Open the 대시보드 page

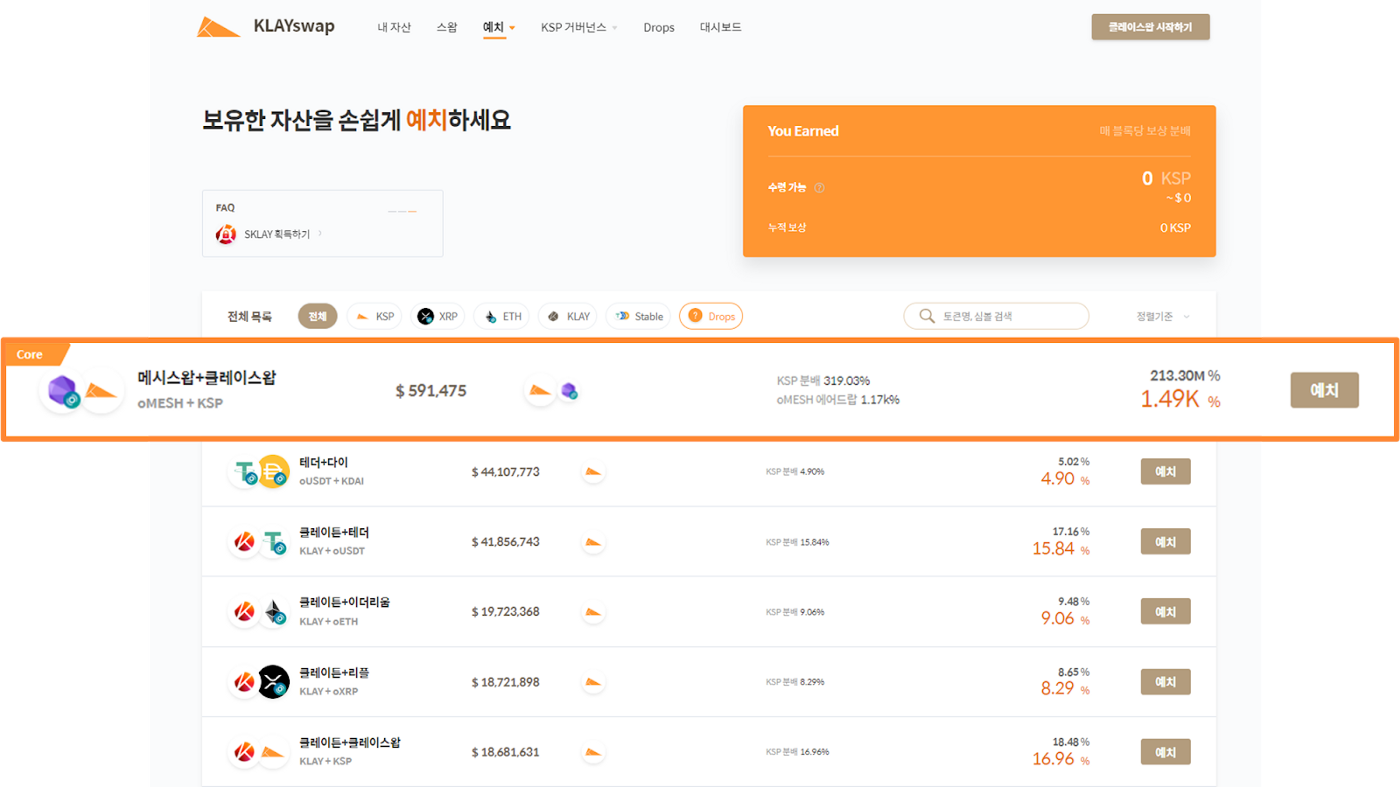click(x=721, y=28)
